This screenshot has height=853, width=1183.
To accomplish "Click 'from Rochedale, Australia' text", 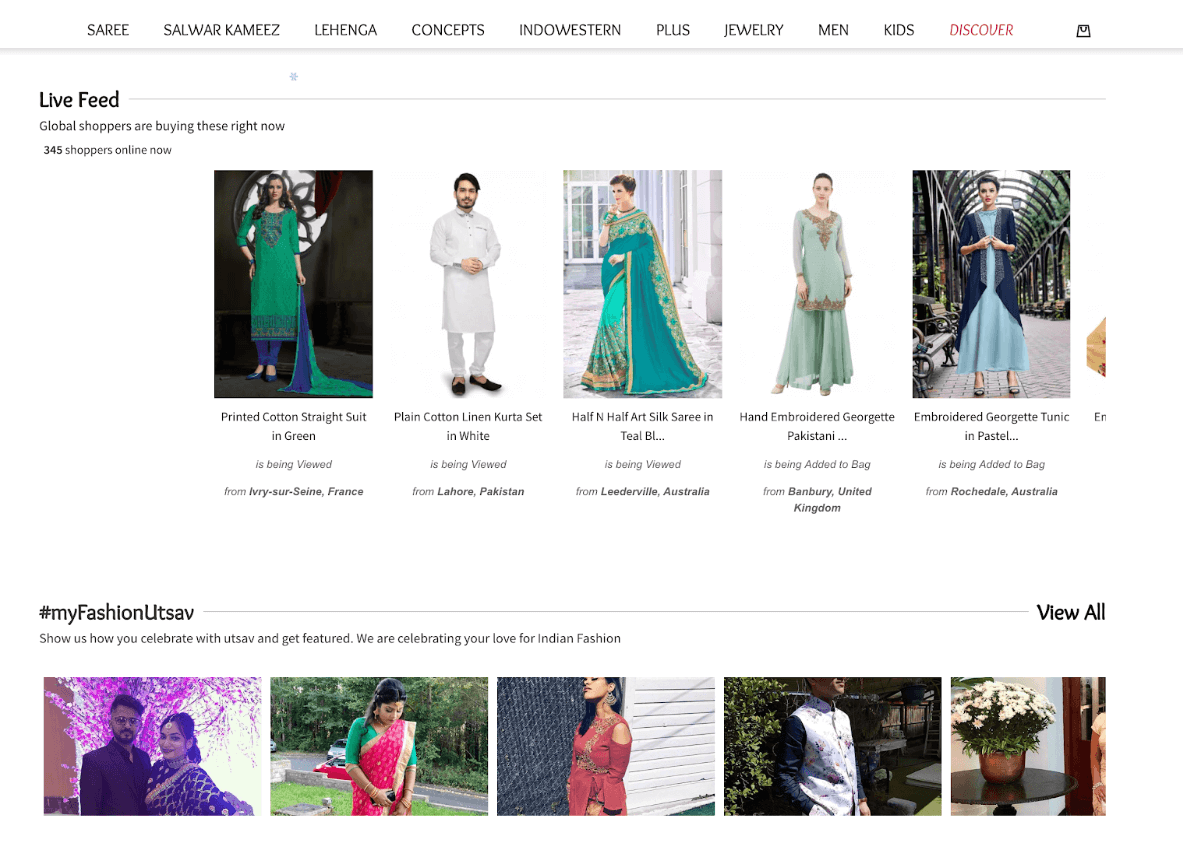I will [991, 492].
